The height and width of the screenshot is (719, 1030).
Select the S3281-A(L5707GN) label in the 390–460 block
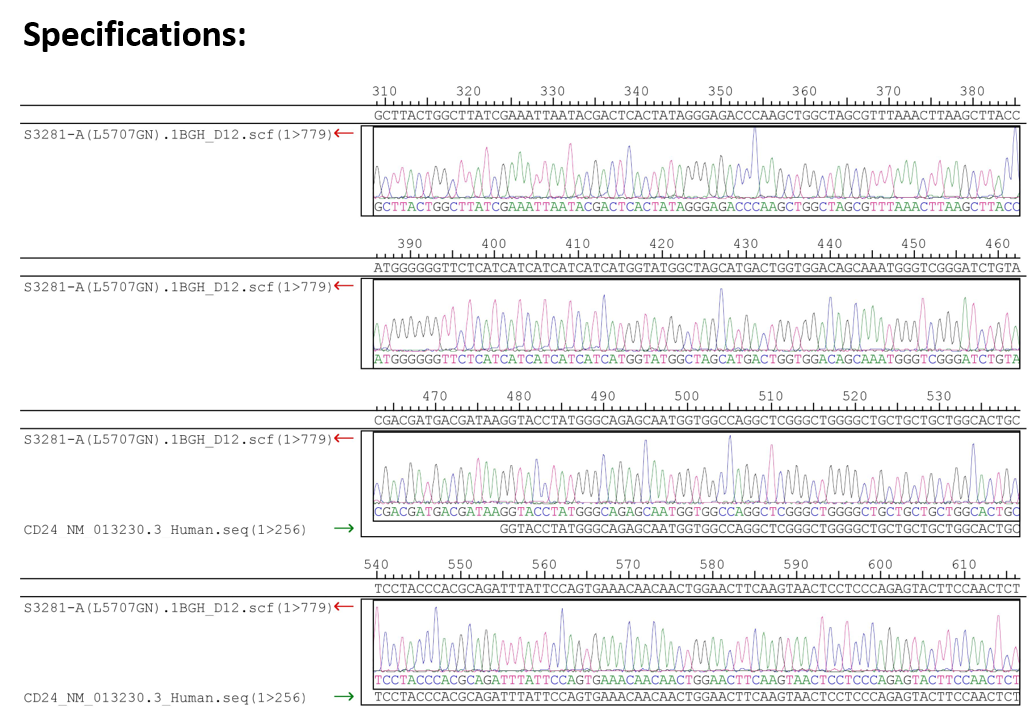pos(176,287)
